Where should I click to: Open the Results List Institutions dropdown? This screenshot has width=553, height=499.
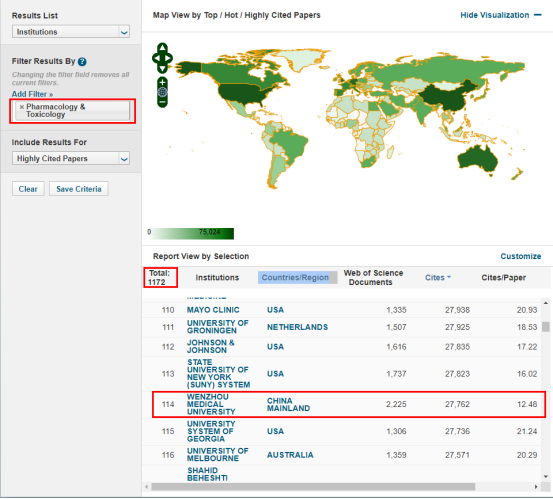[x=71, y=32]
